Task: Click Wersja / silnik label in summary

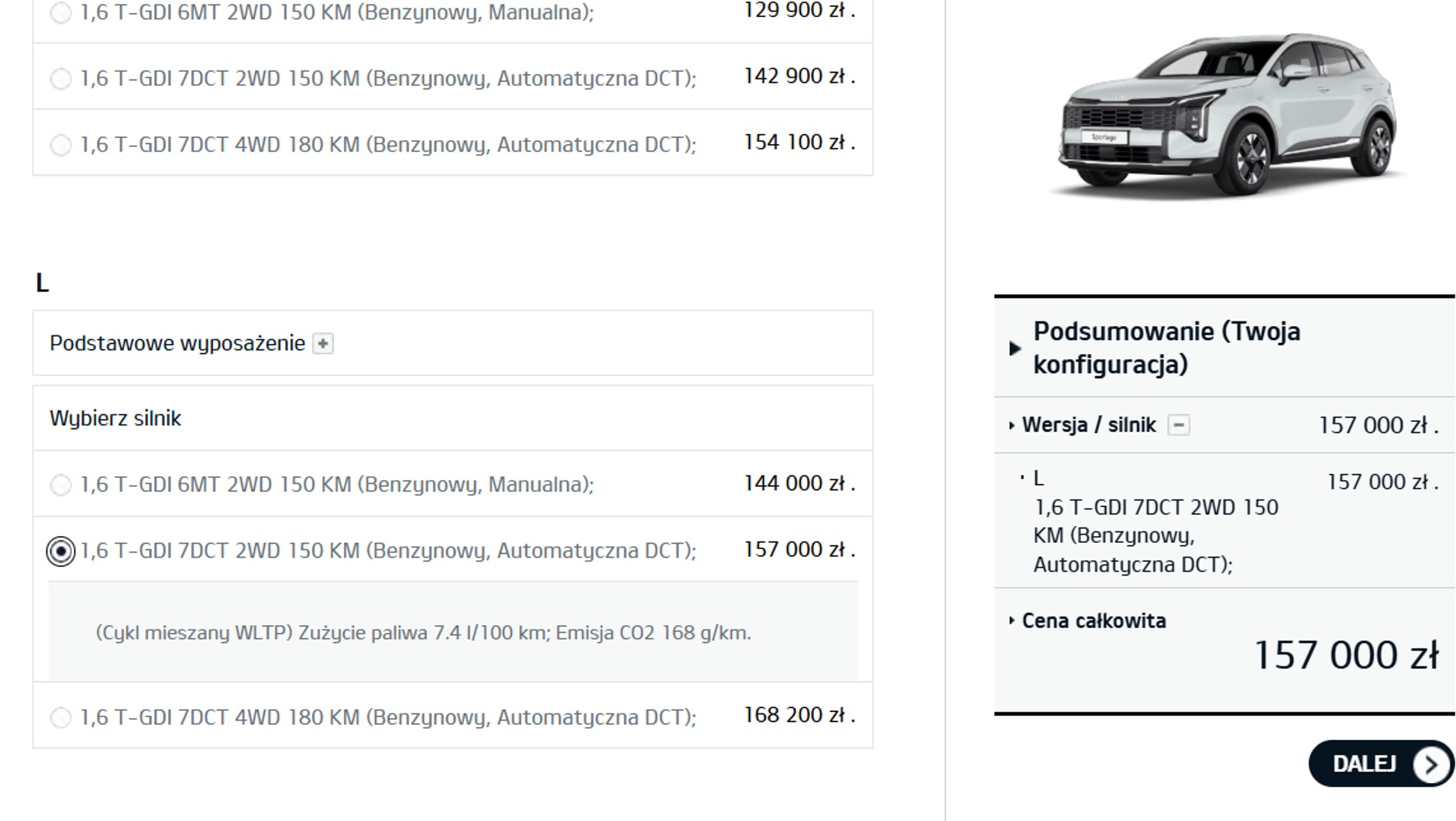Action: pyautogui.click(x=1089, y=425)
